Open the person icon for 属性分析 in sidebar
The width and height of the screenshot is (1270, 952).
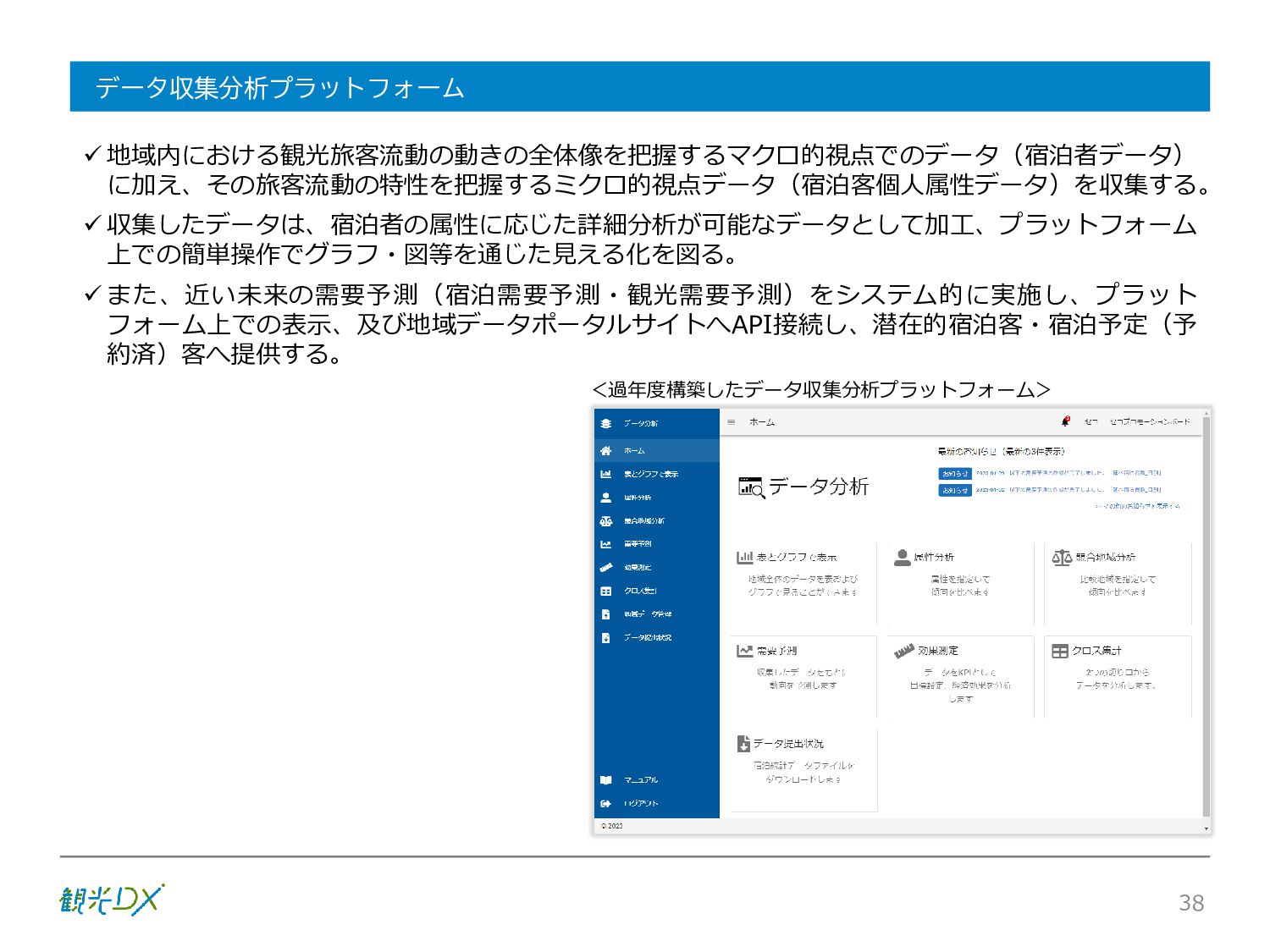point(605,498)
